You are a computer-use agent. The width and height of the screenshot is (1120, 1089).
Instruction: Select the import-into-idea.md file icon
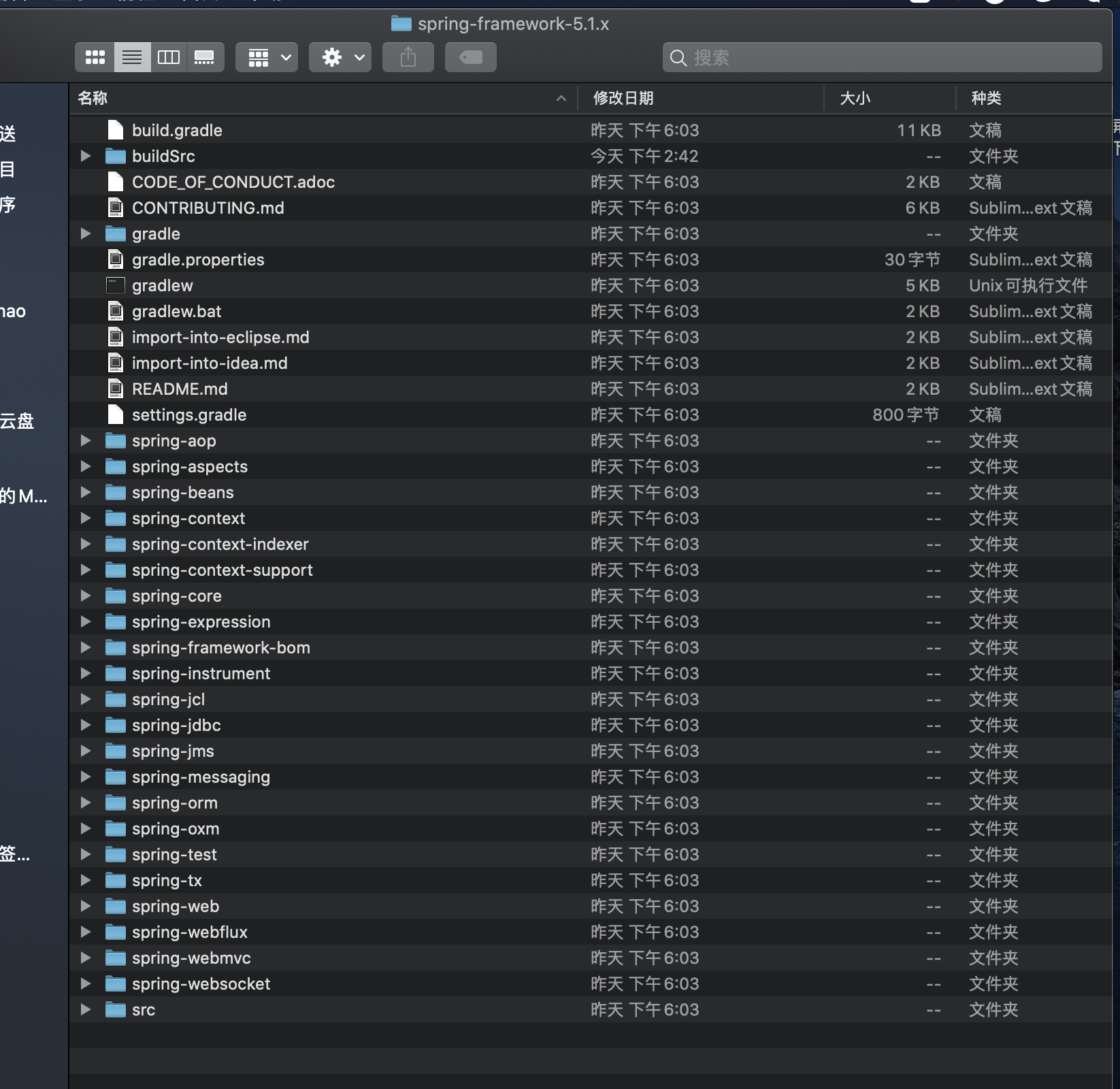tap(116, 363)
